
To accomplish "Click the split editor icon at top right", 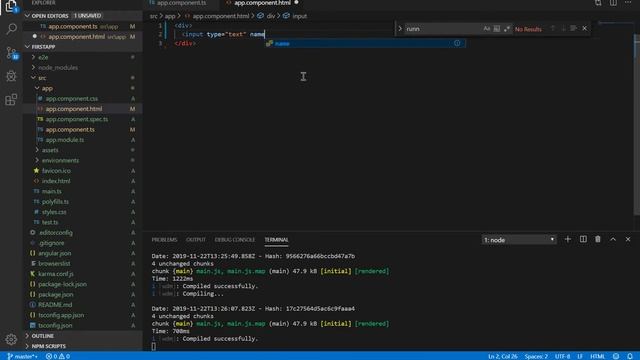I will (x=613, y=3).
